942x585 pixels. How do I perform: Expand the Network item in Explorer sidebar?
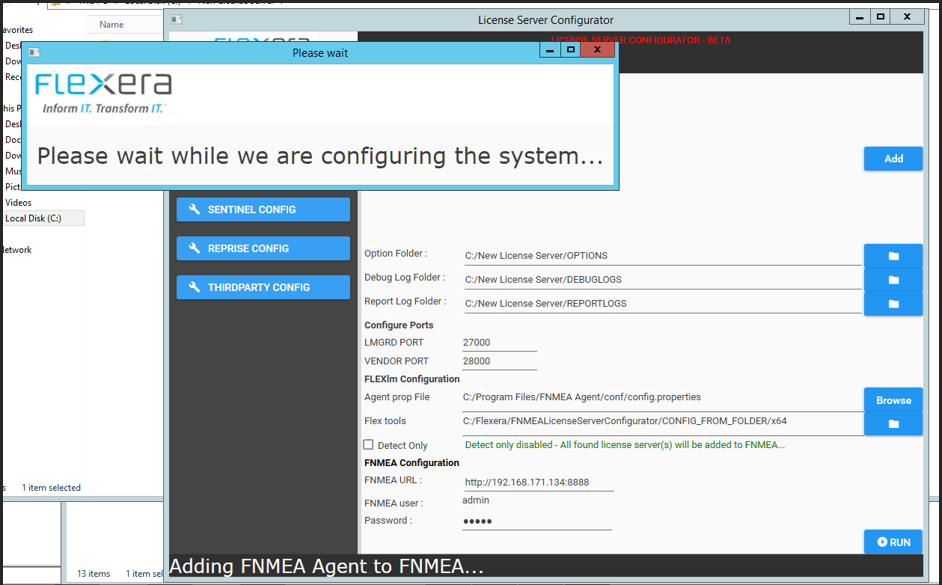pos(16,249)
